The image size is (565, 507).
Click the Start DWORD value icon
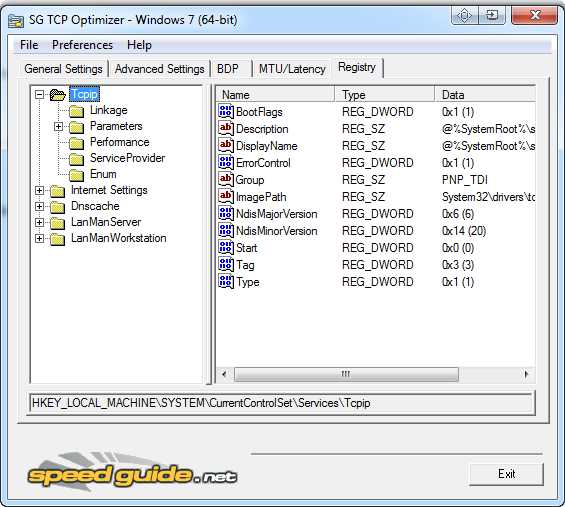click(x=226, y=247)
